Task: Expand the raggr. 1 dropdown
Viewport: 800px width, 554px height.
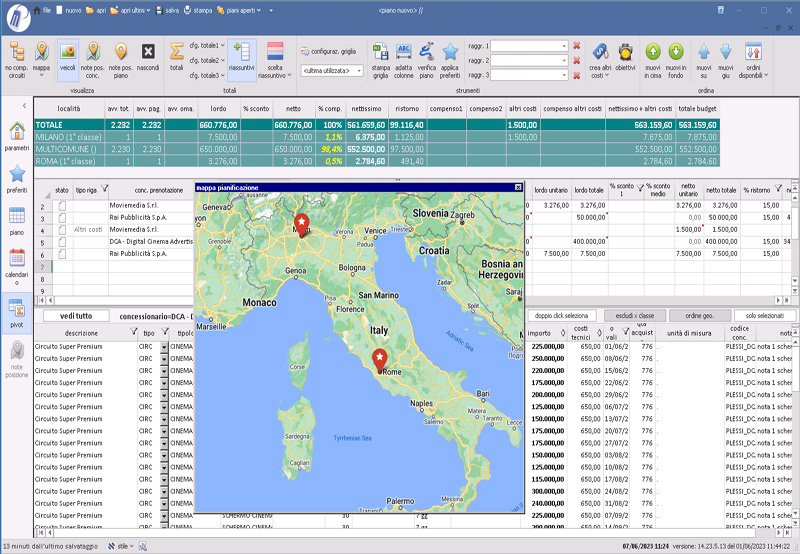Action: click(x=563, y=46)
